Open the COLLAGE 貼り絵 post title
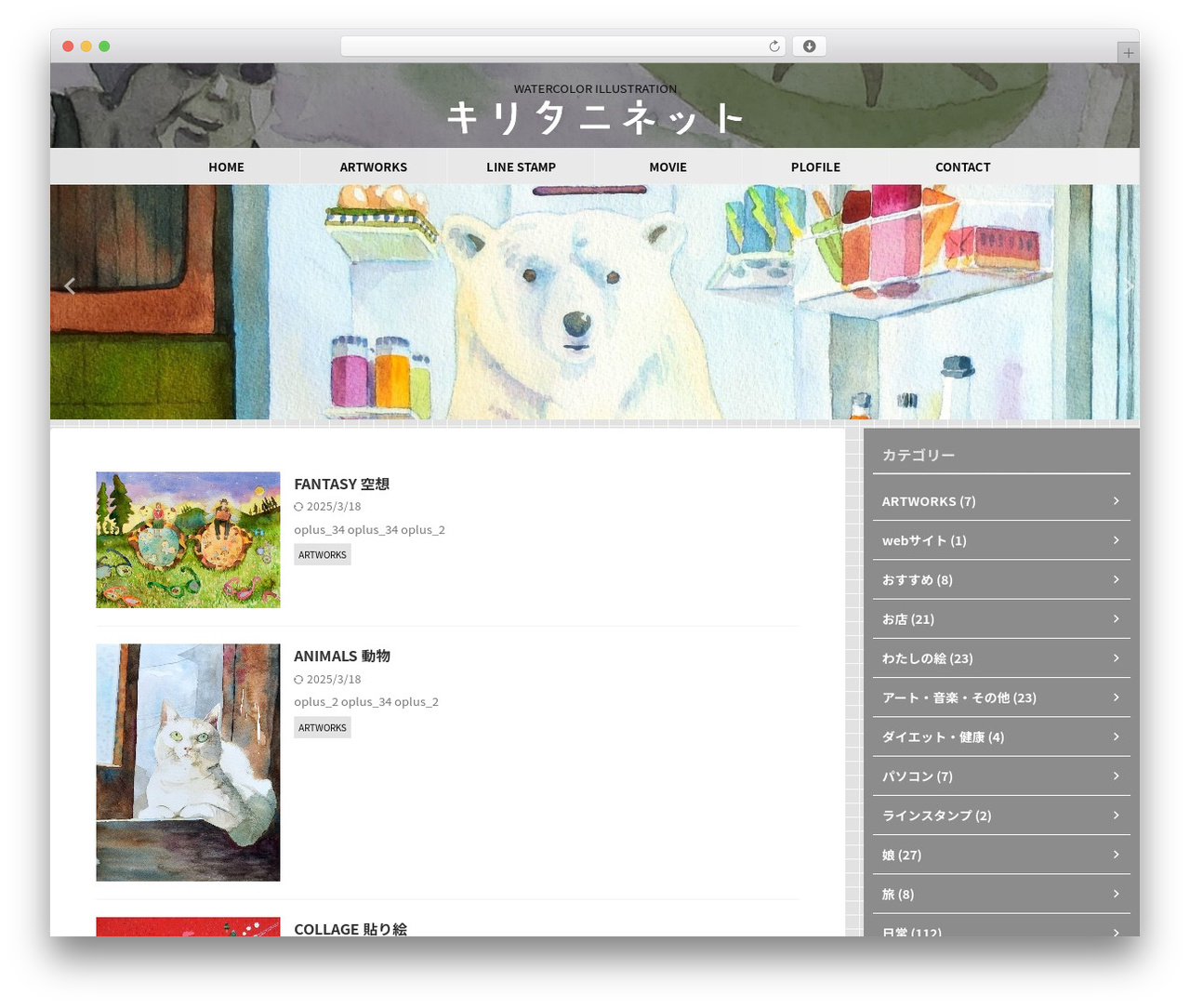 (x=350, y=928)
